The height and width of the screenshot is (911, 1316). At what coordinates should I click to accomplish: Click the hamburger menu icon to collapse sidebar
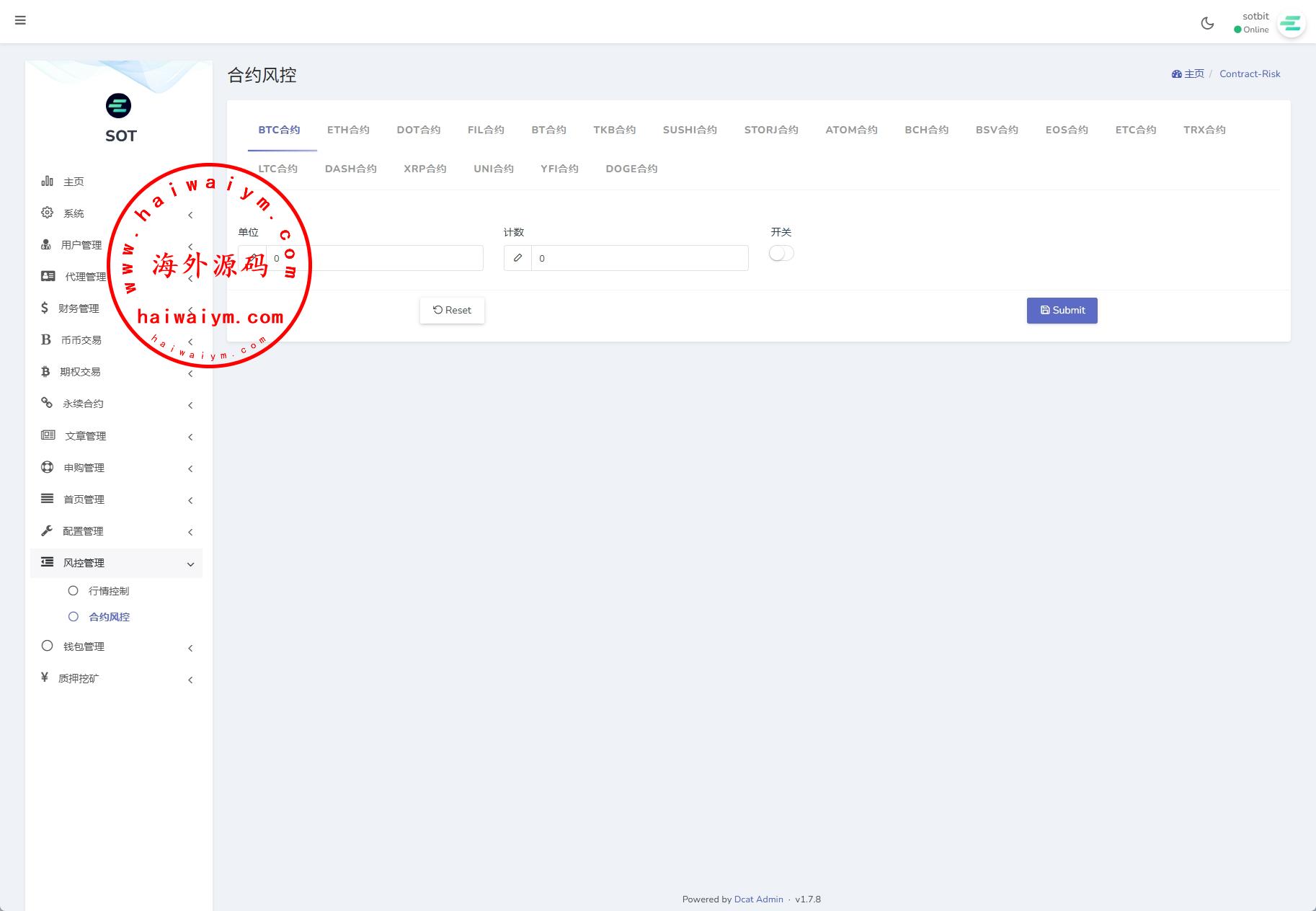click(x=20, y=20)
